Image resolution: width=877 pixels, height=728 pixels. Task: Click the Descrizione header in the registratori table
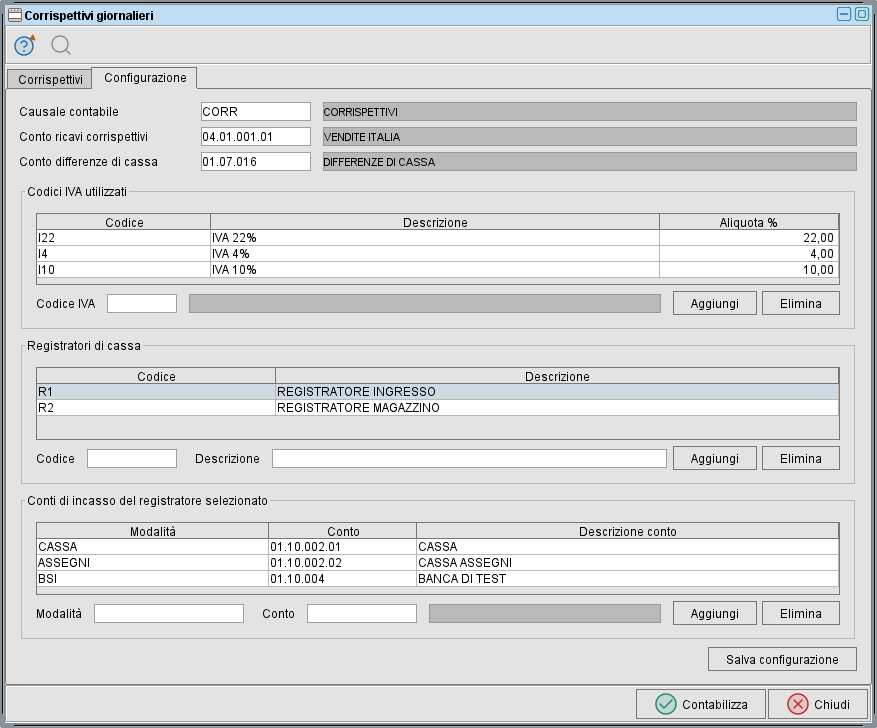[x=557, y=376]
